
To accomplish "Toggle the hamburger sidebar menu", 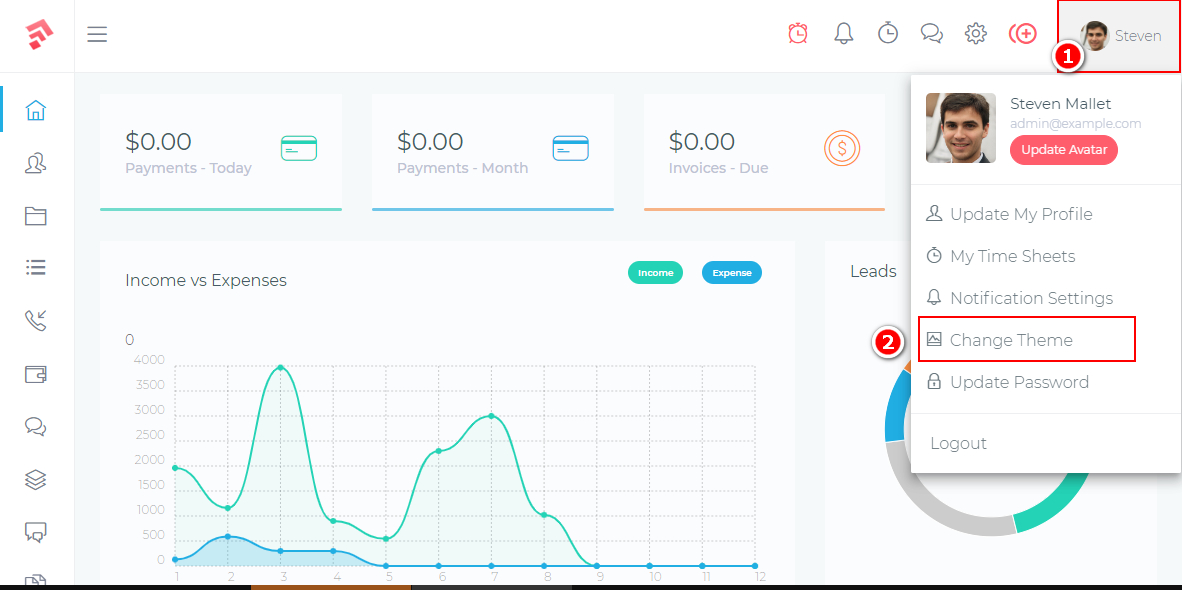I will 97,35.
